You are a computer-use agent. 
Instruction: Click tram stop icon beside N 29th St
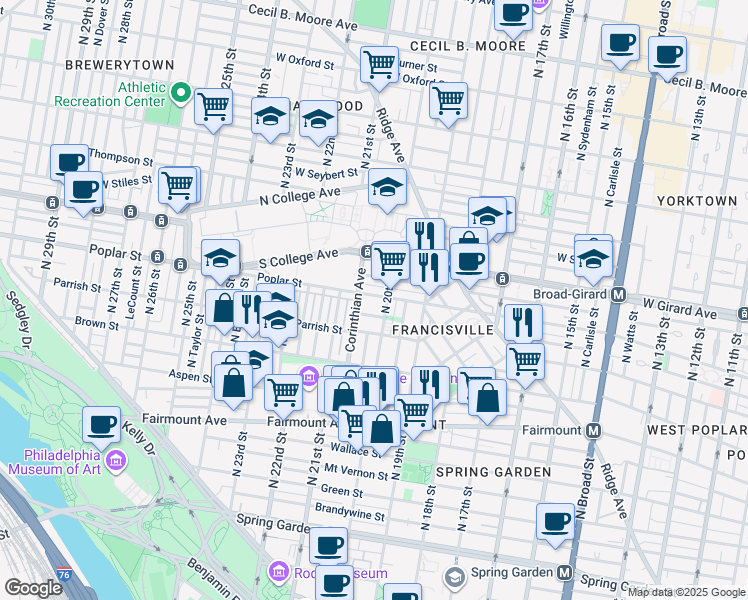pos(52,203)
